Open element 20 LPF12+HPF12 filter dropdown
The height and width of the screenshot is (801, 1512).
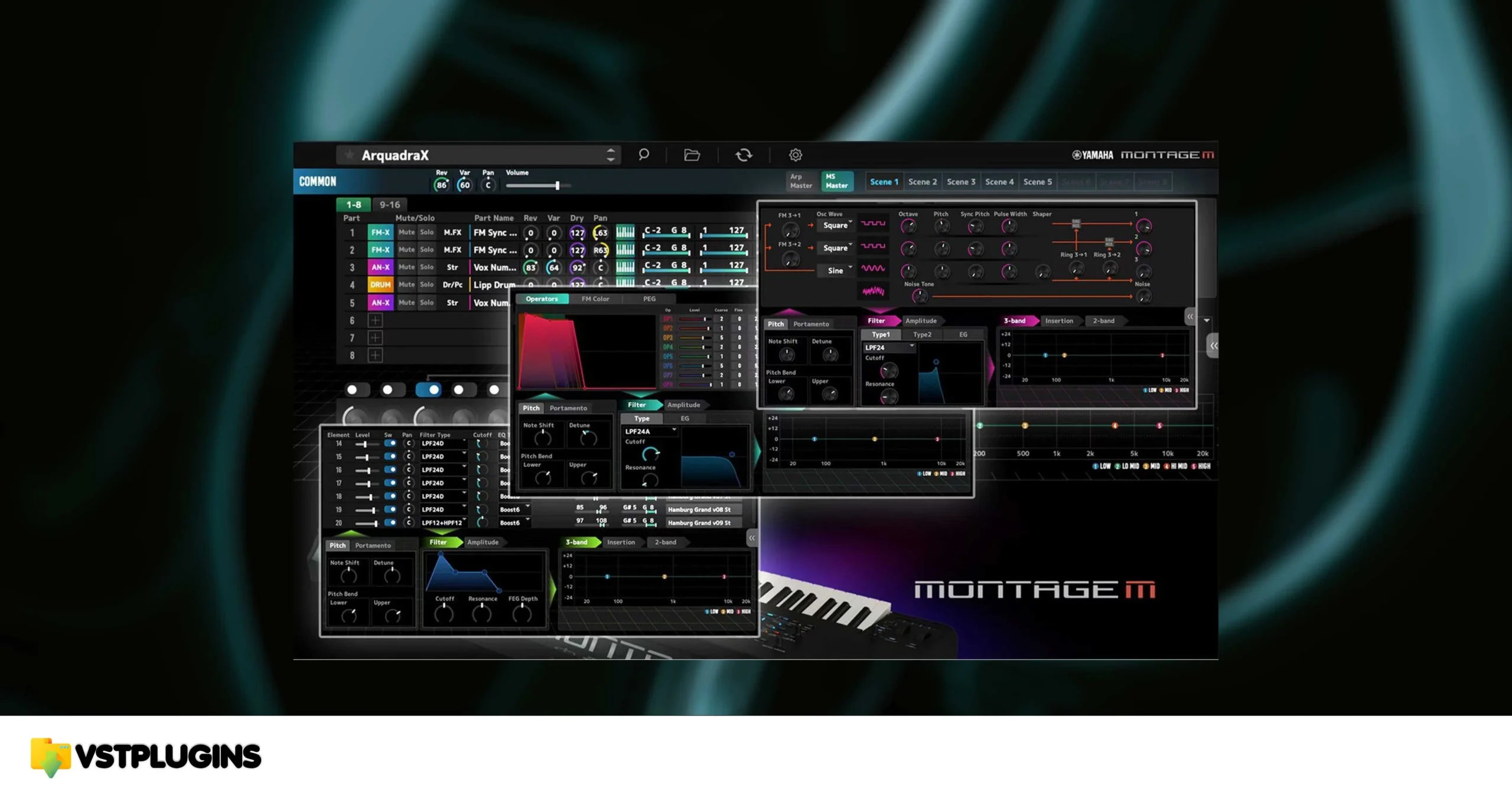click(x=444, y=522)
